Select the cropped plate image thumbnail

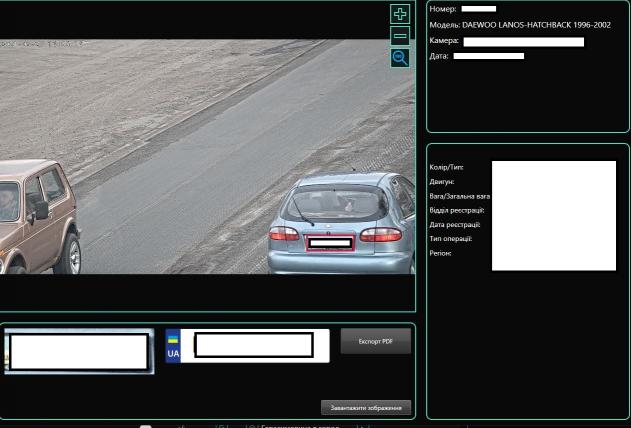tap(78, 351)
